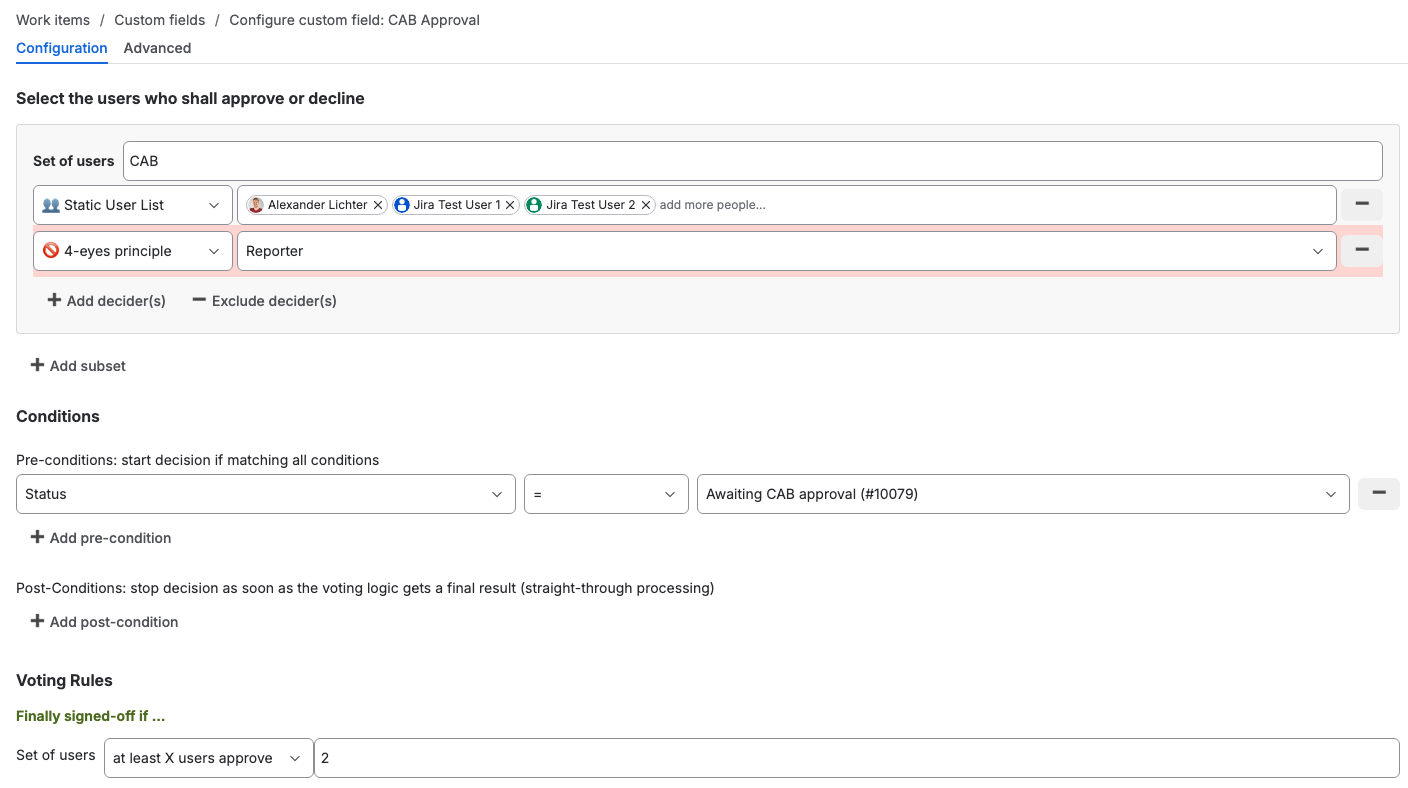Click the 'Finally signed-off if ...' text
1408x788 pixels.
[x=91, y=716]
